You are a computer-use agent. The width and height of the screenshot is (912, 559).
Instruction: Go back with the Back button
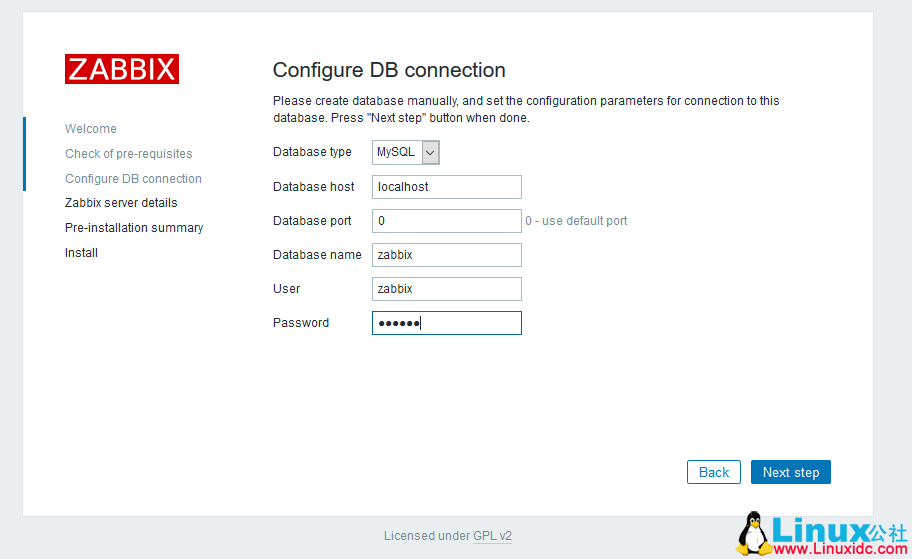click(714, 472)
